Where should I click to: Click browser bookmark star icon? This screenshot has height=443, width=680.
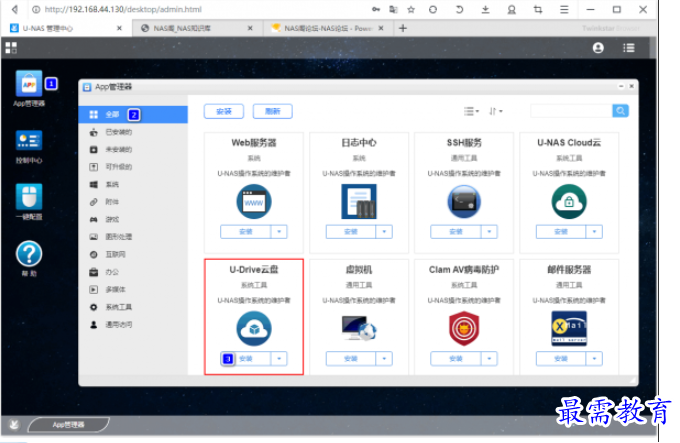click(x=411, y=9)
